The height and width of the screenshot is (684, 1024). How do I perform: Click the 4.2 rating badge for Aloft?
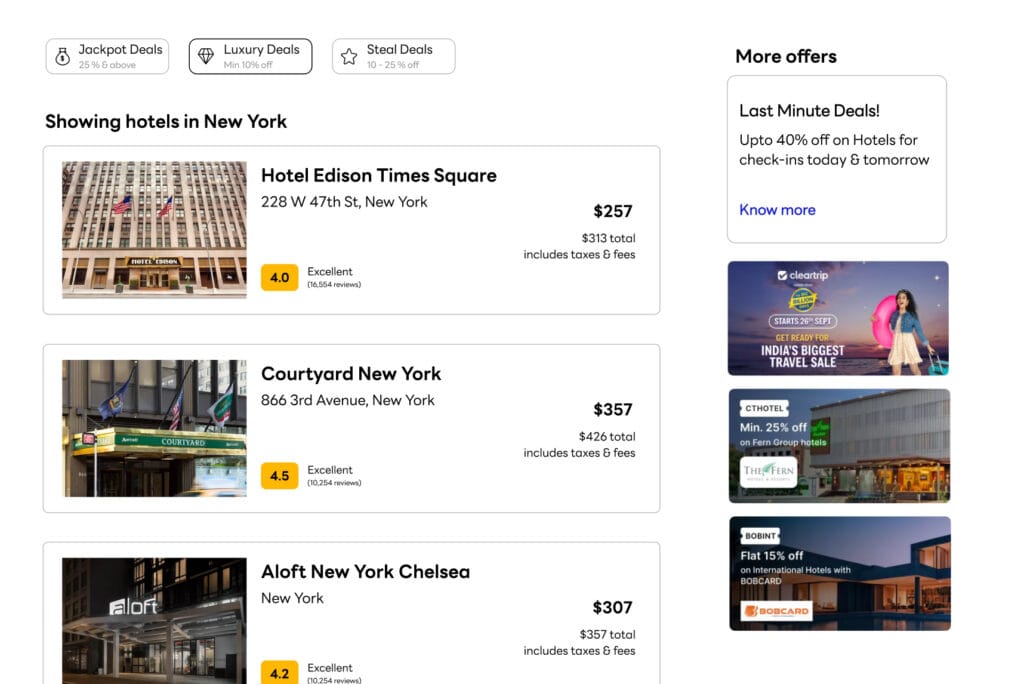(x=280, y=672)
